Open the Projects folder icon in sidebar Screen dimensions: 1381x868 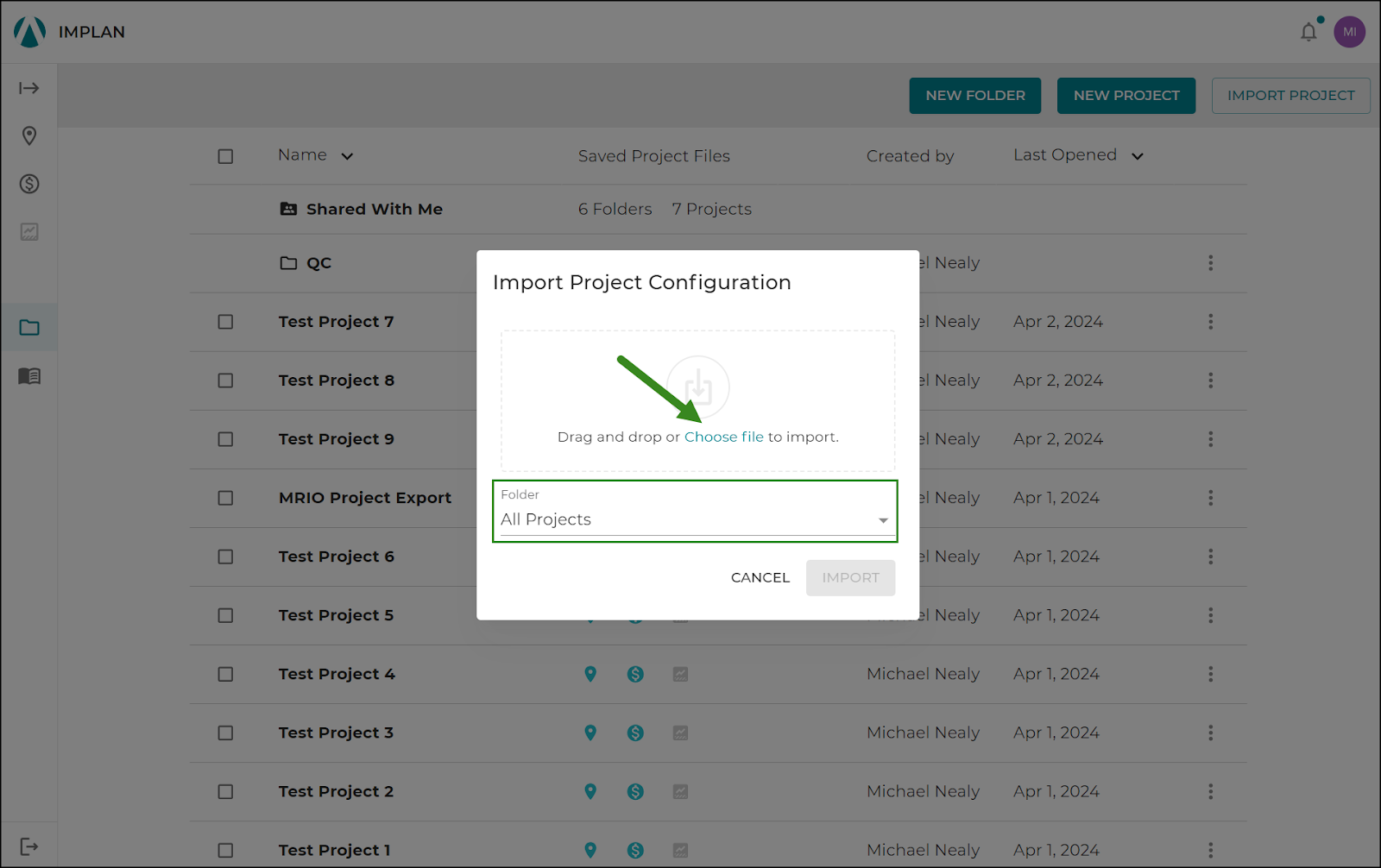(x=29, y=326)
